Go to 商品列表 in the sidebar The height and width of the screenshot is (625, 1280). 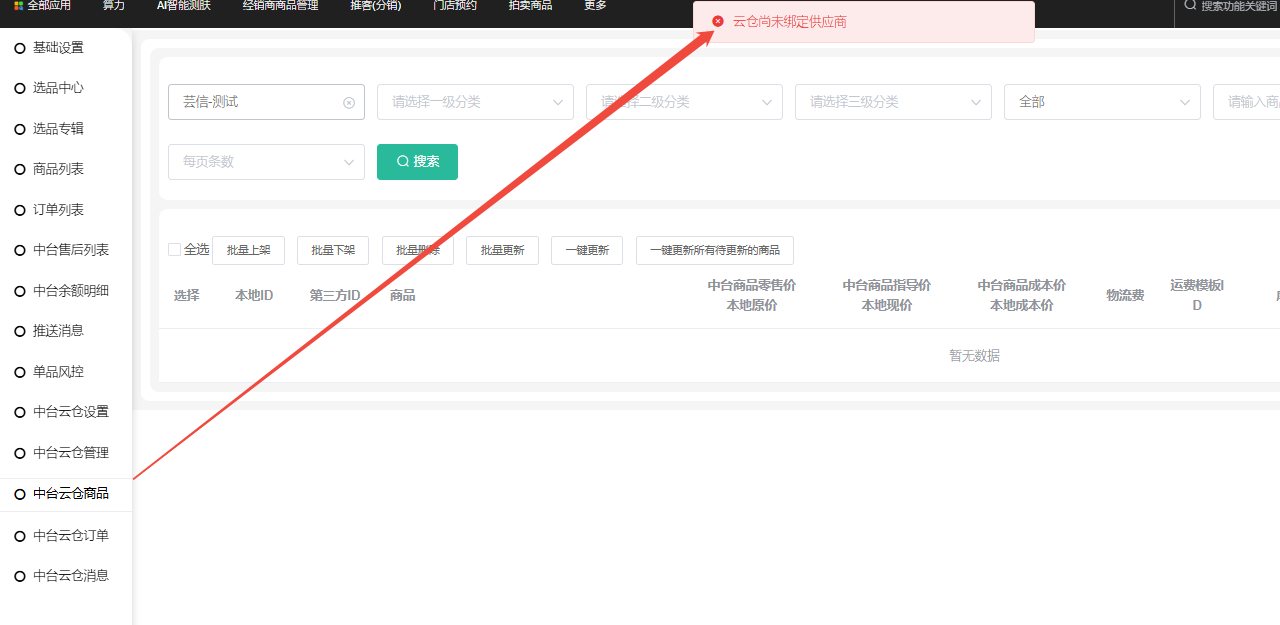pos(58,169)
